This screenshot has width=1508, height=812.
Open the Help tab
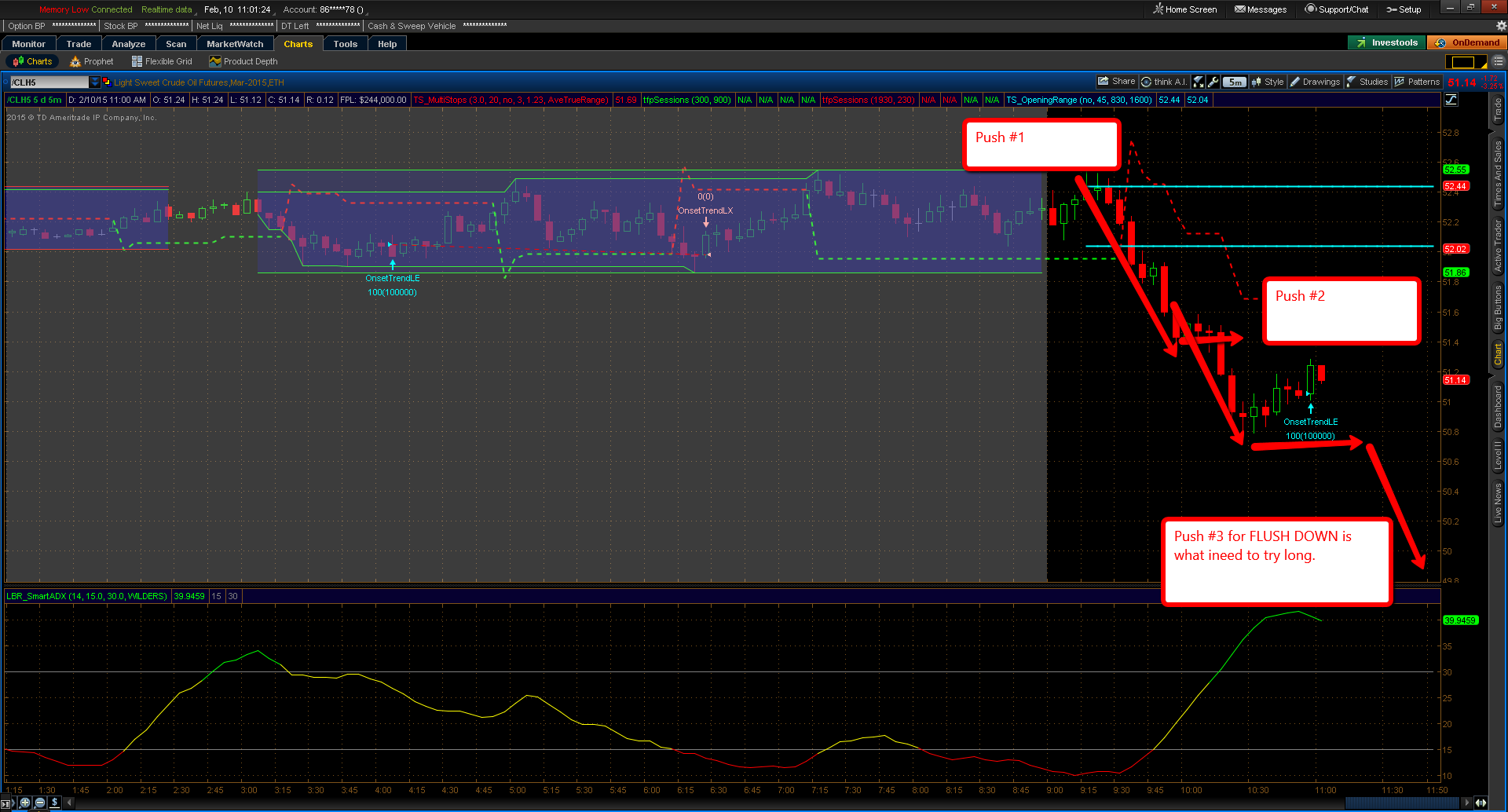[x=387, y=44]
